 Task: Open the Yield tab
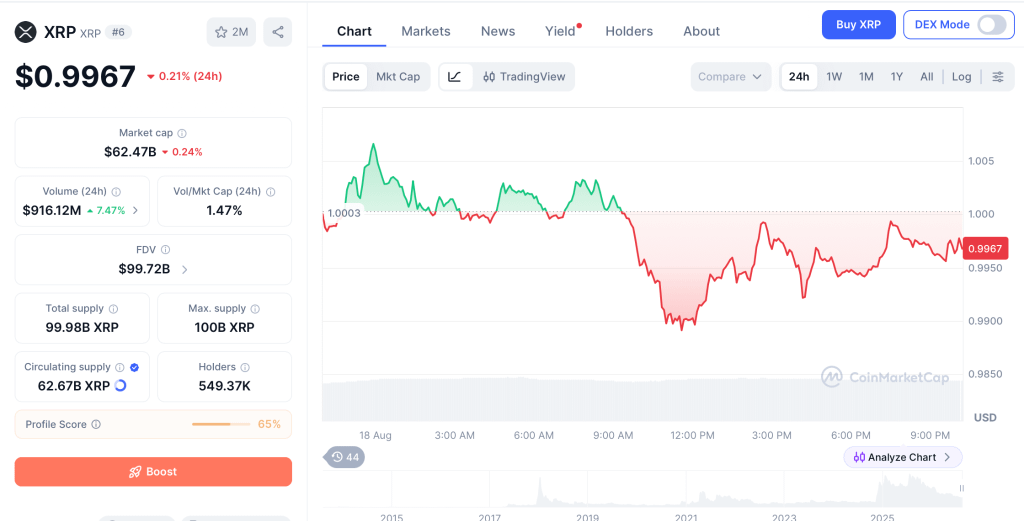(x=560, y=31)
